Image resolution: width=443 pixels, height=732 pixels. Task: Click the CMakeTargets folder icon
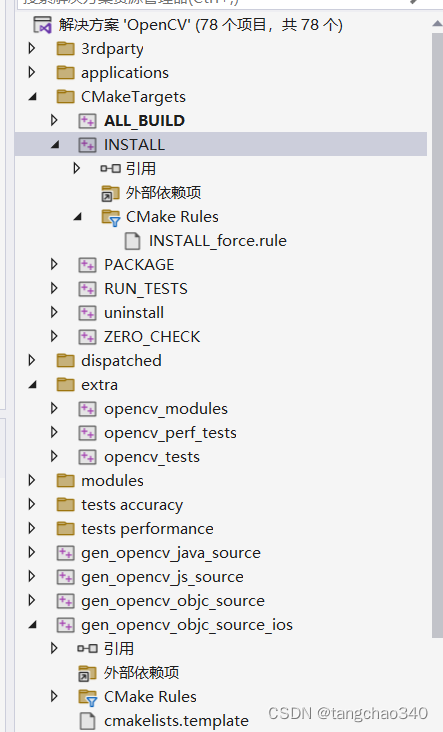65,97
